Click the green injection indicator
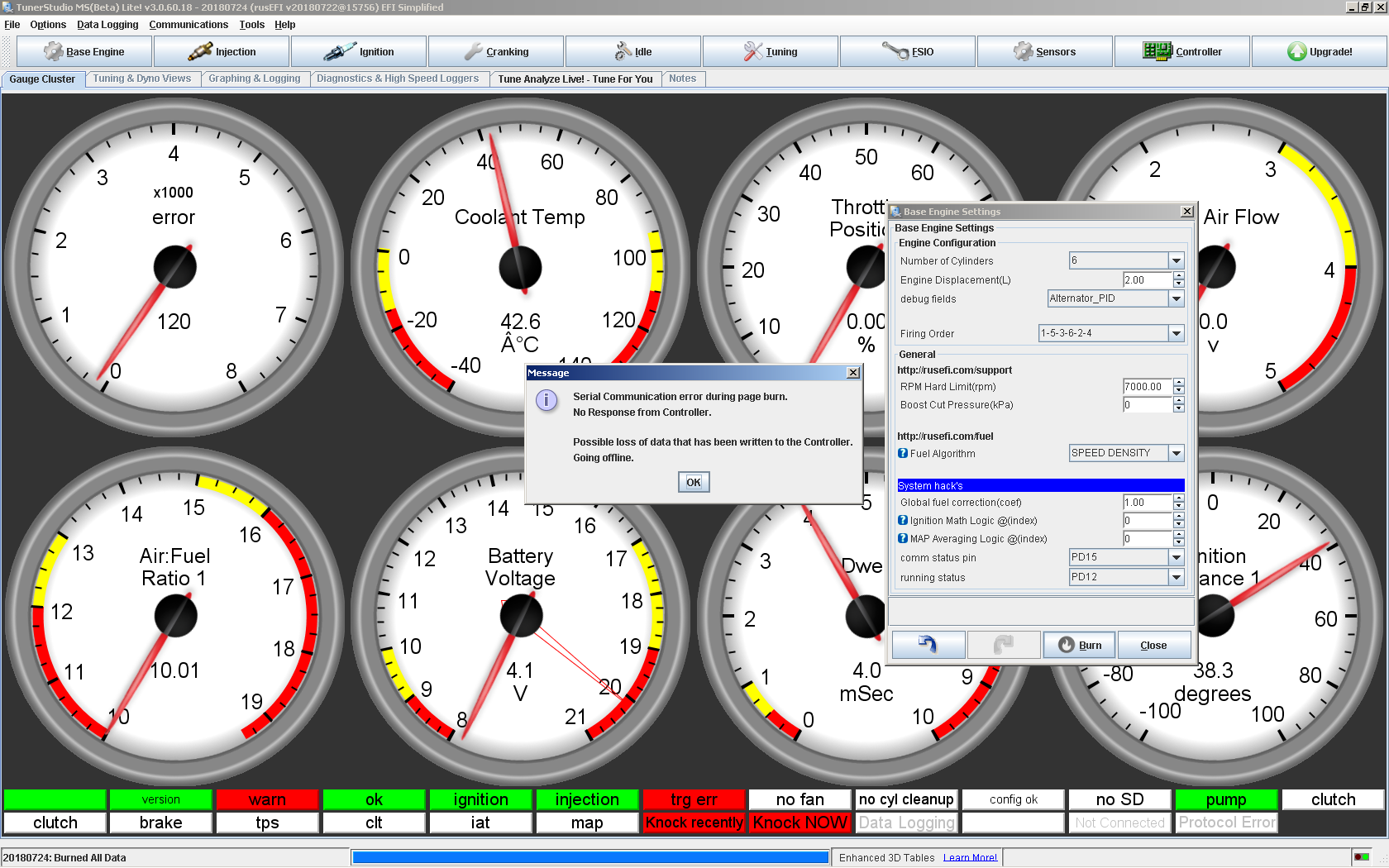 [x=587, y=799]
